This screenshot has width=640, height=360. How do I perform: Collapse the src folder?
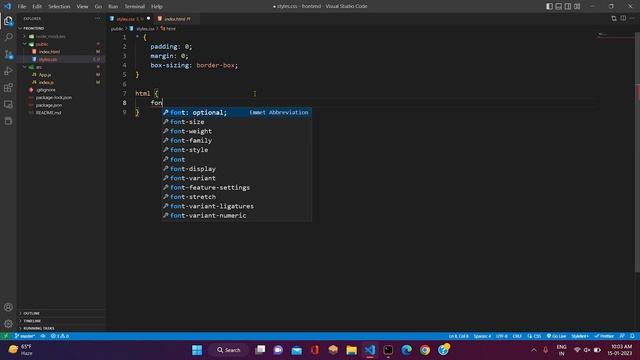tap(39, 67)
